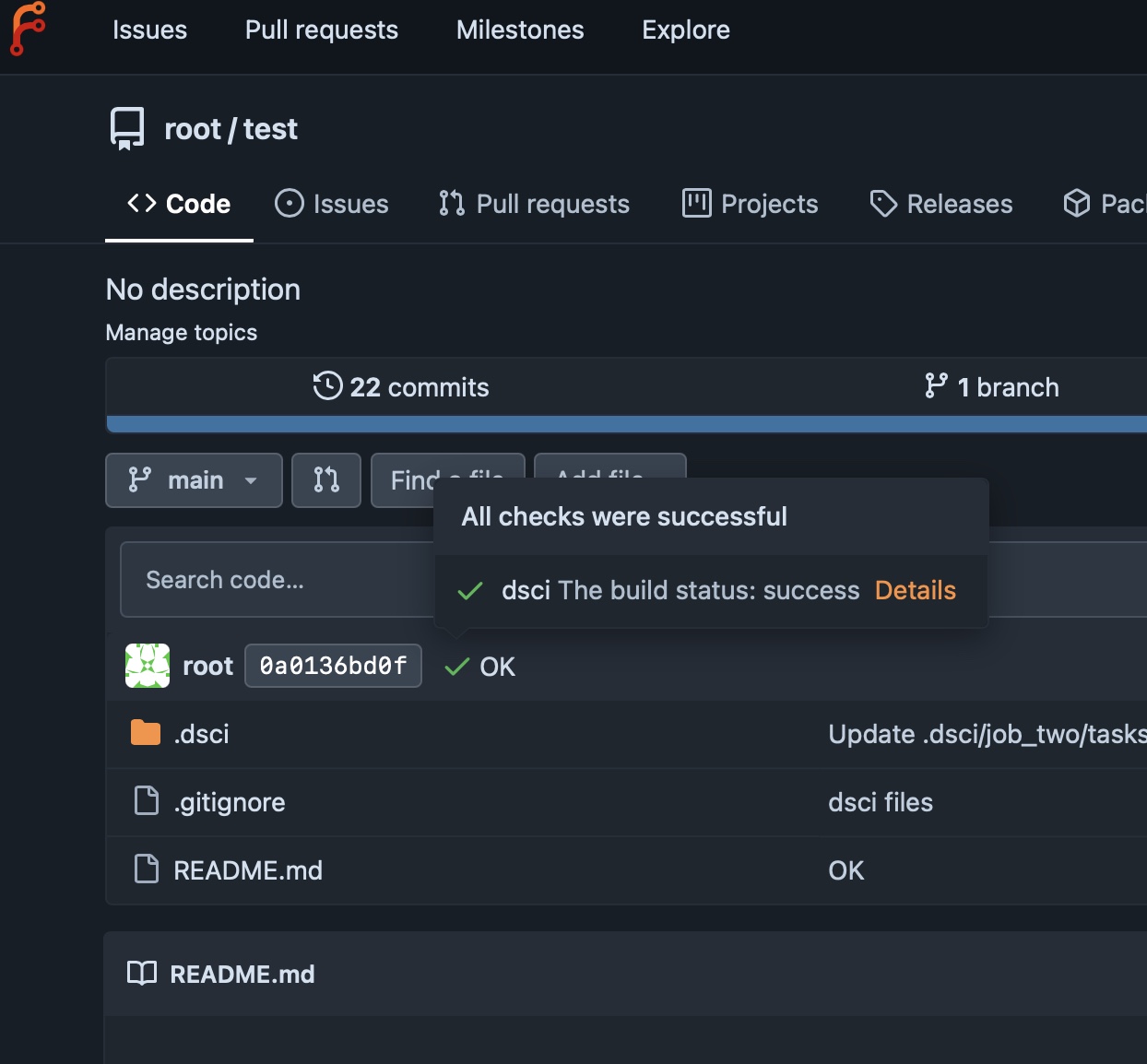Select the Code tab
The width and height of the screenshot is (1147, 1064).
click(x=179, y=204)
